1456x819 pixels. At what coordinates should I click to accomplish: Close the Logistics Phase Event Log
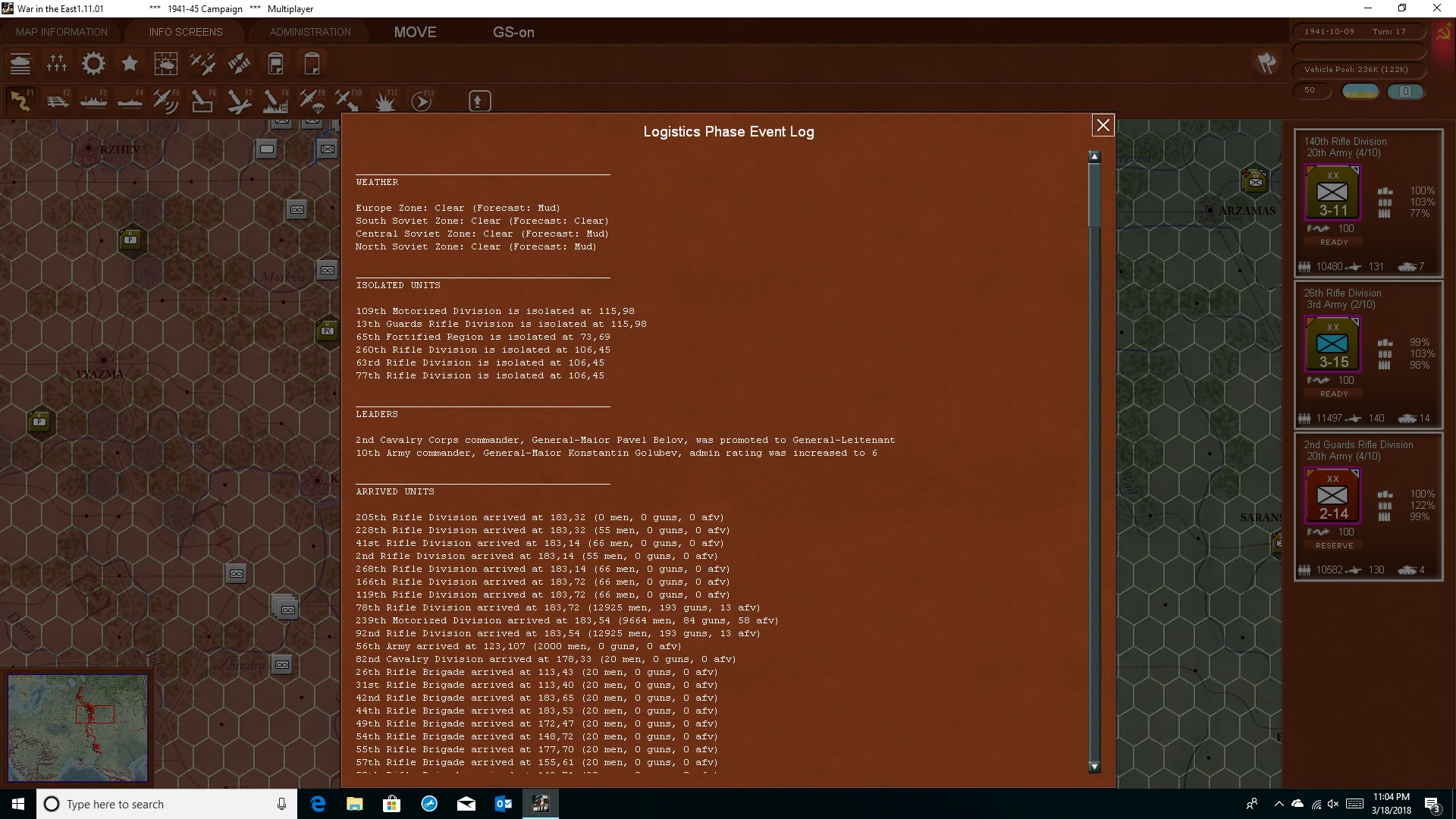1103,125
